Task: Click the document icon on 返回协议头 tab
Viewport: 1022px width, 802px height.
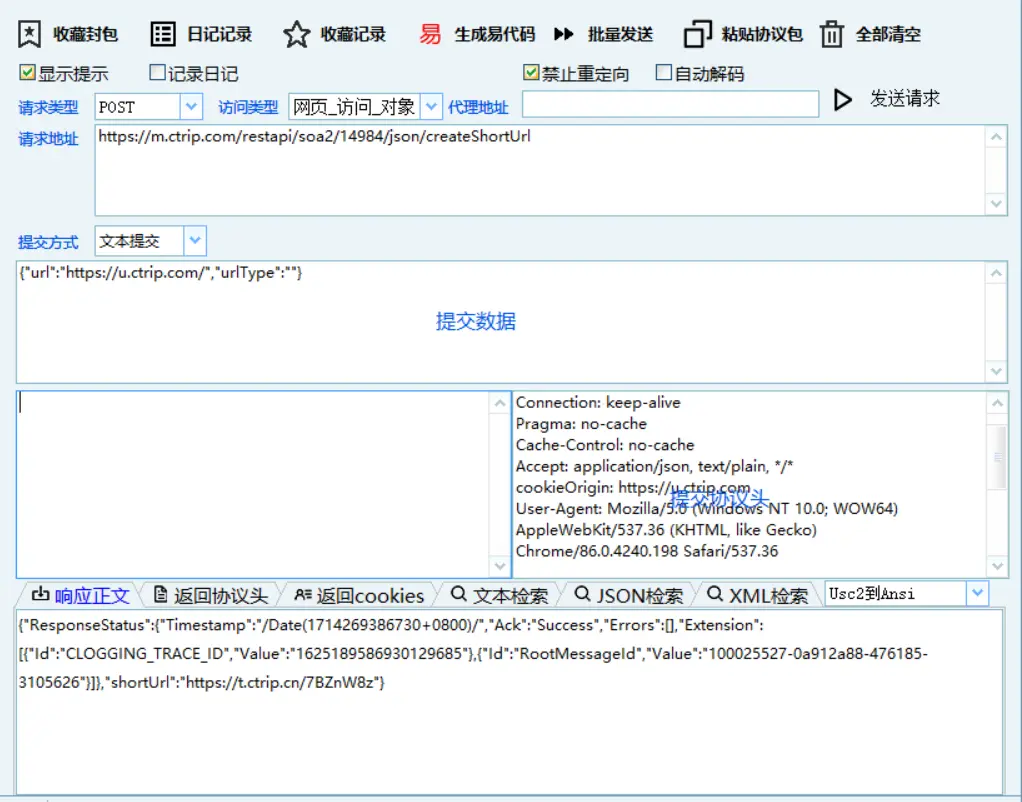Action: 160,594
